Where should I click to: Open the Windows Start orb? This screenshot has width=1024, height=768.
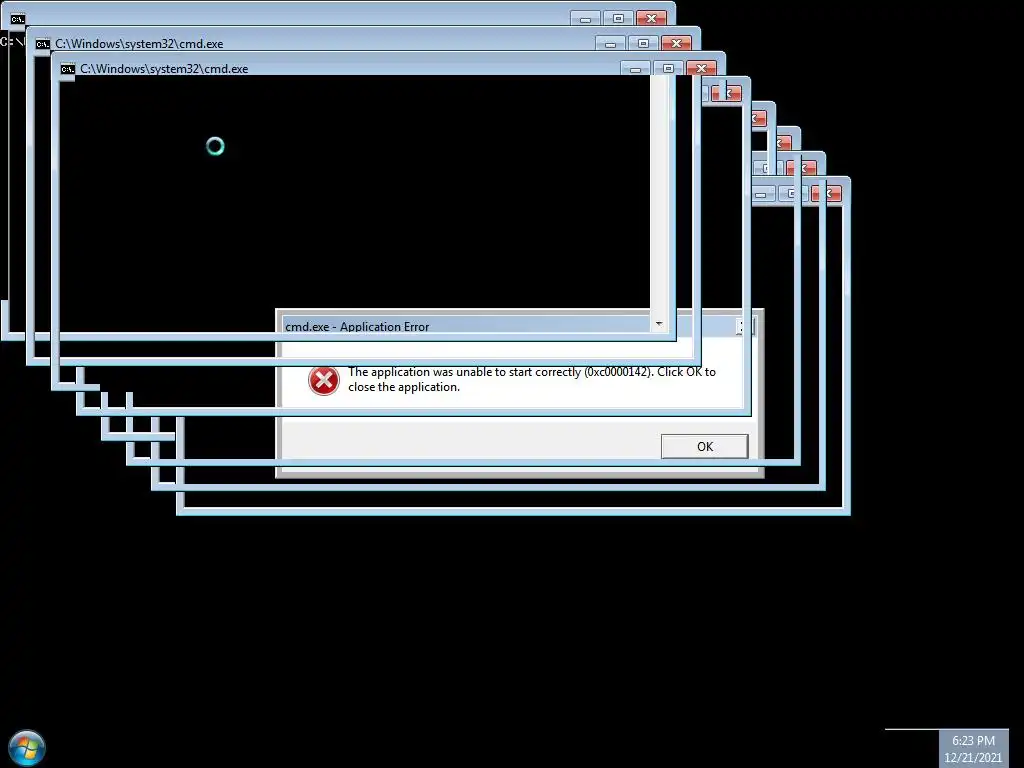coord(27,748)
